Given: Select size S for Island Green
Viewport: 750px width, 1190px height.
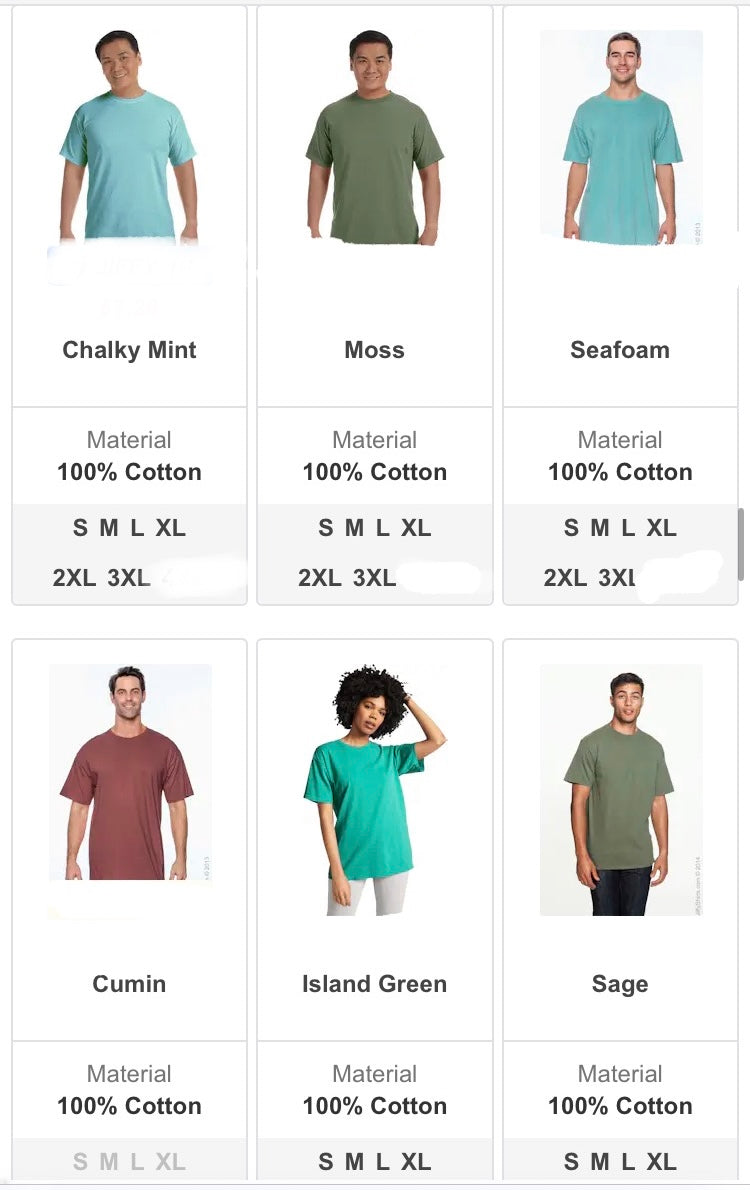Looking at the screenshot, I should (326, 1161).
